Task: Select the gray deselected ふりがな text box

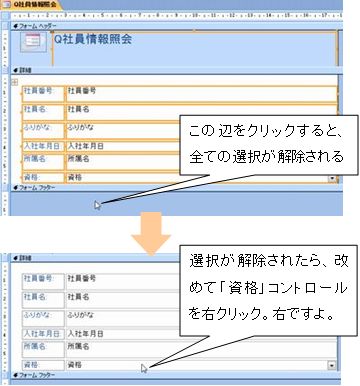Action: click(x=123, y=319)
